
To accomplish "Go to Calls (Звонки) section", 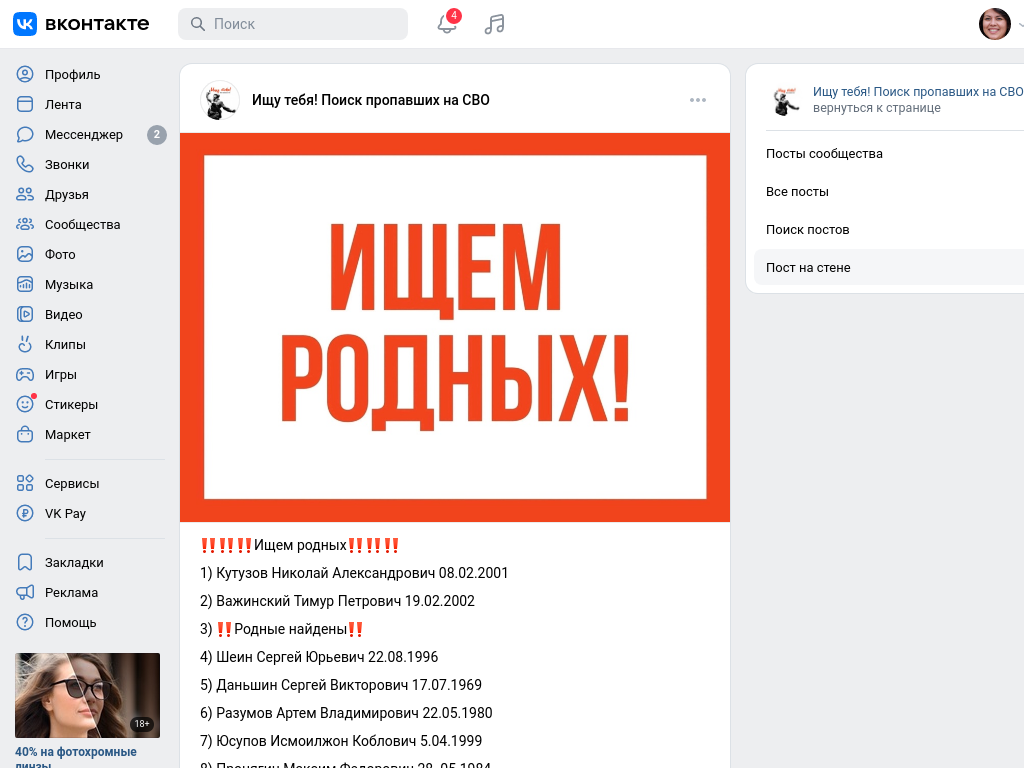I will coord(66,164).
